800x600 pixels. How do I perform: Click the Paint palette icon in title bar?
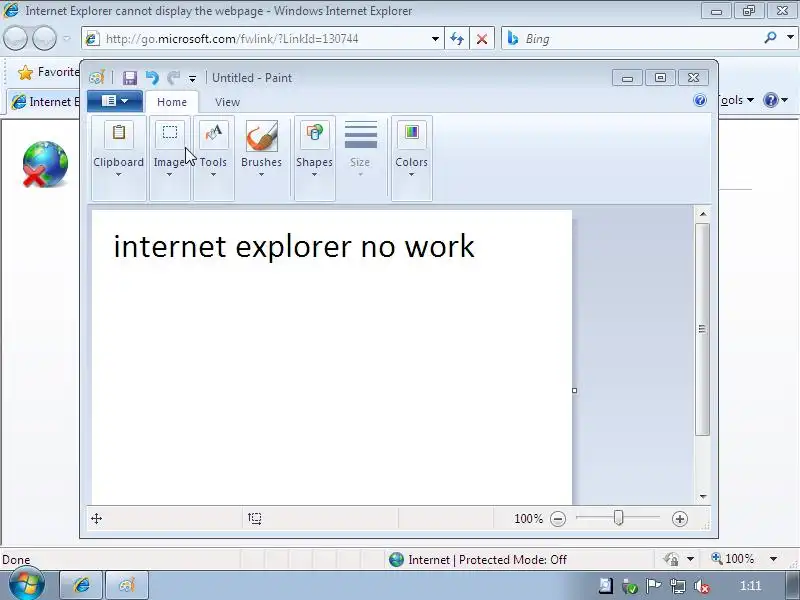[x=96, y=78]
